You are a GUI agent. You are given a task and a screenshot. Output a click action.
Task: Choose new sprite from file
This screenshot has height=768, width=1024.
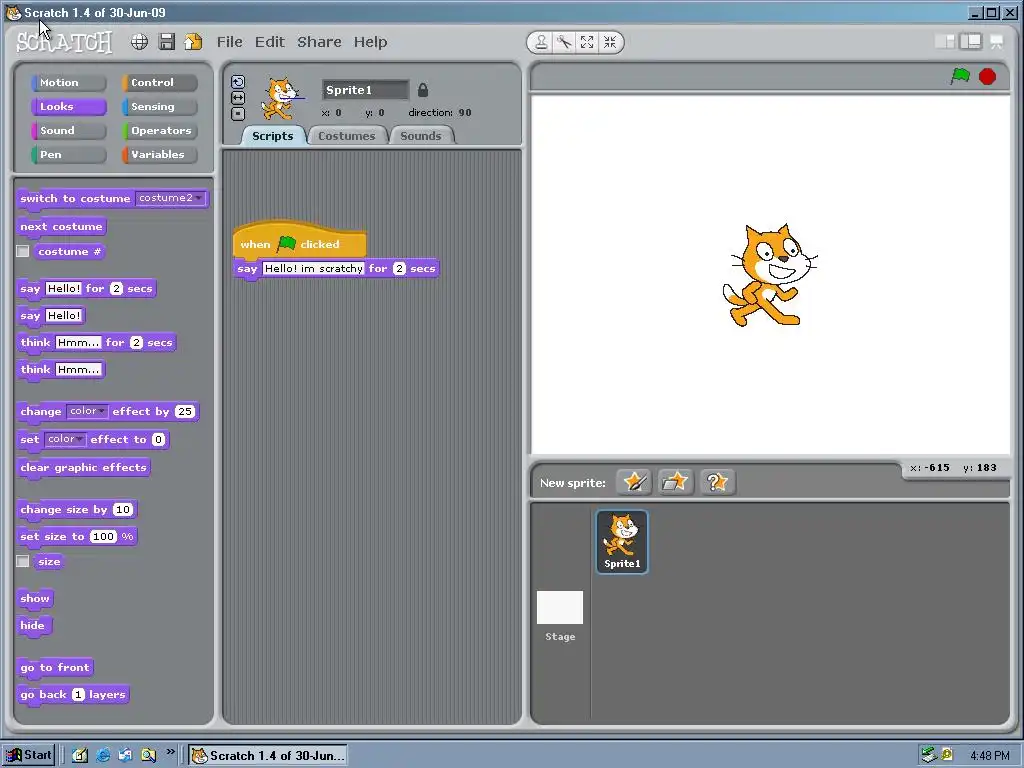point(675,483)
